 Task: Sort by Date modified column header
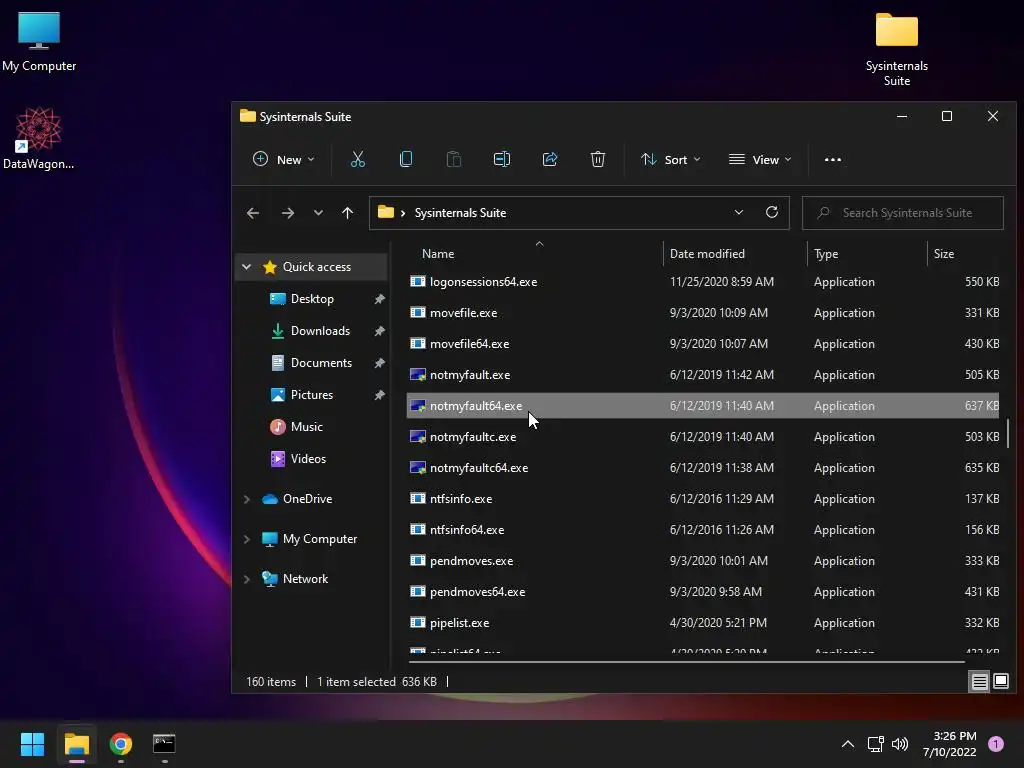(x=735, y=253)
